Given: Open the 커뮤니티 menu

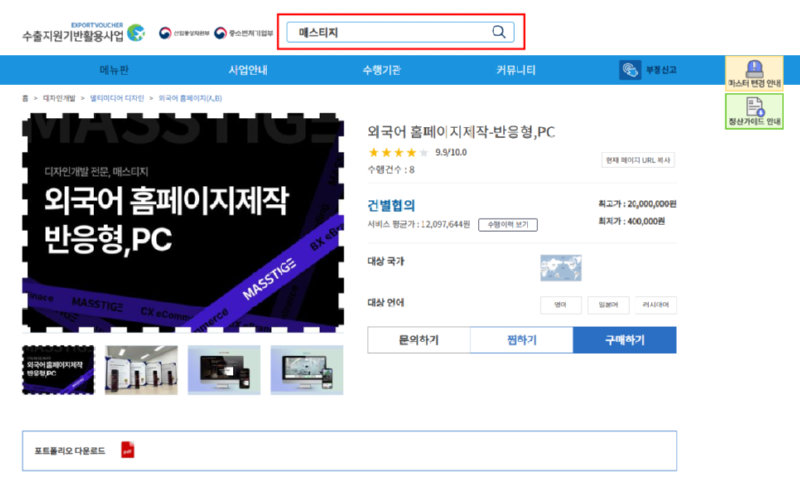Looking at the screenshot, I should point(516,70).
